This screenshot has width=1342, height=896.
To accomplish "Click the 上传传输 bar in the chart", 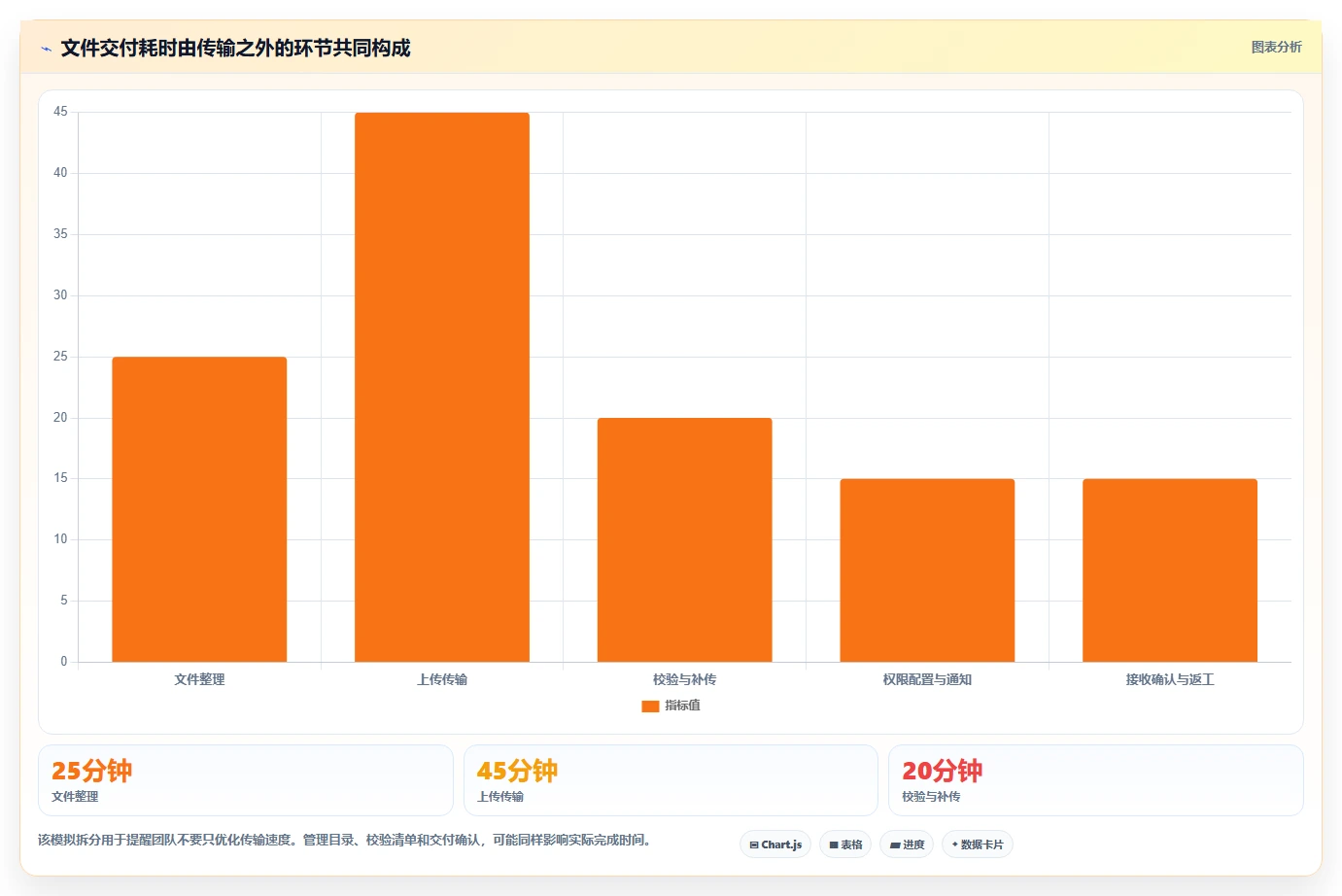I will tap(442, 387).
